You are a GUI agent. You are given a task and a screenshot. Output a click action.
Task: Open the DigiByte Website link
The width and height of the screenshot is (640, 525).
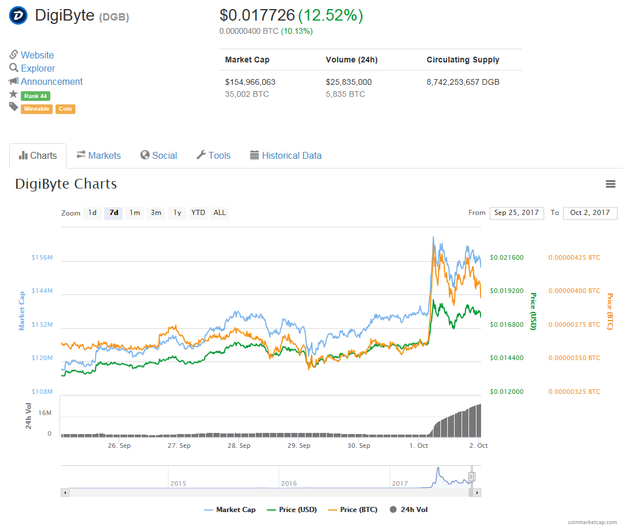coord(37,55)
